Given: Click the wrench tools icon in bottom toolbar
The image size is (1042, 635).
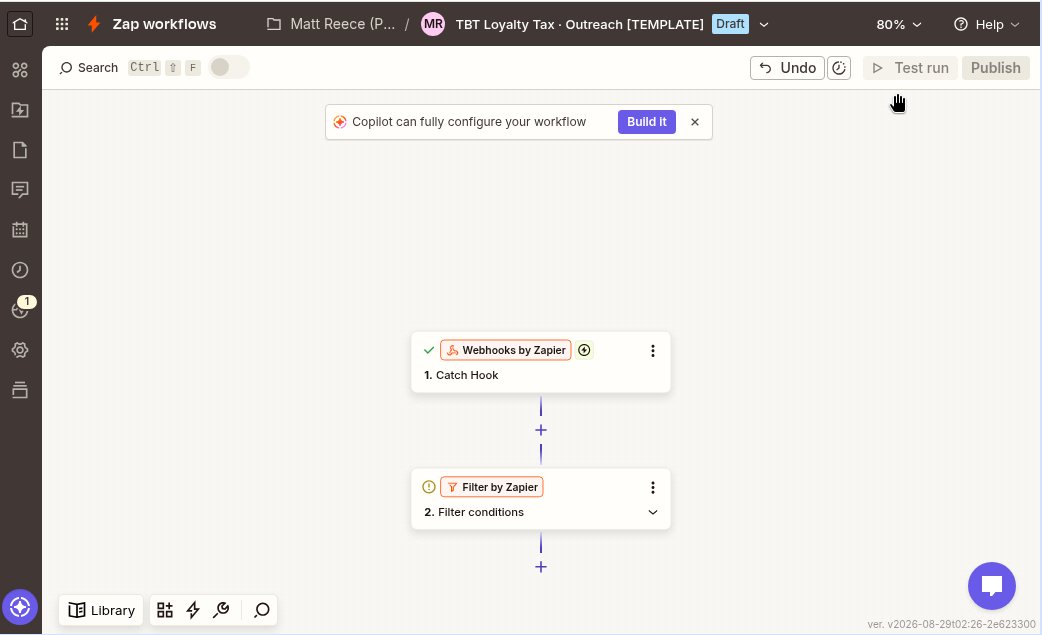Looking at the screenshot, I should (221, 610).
